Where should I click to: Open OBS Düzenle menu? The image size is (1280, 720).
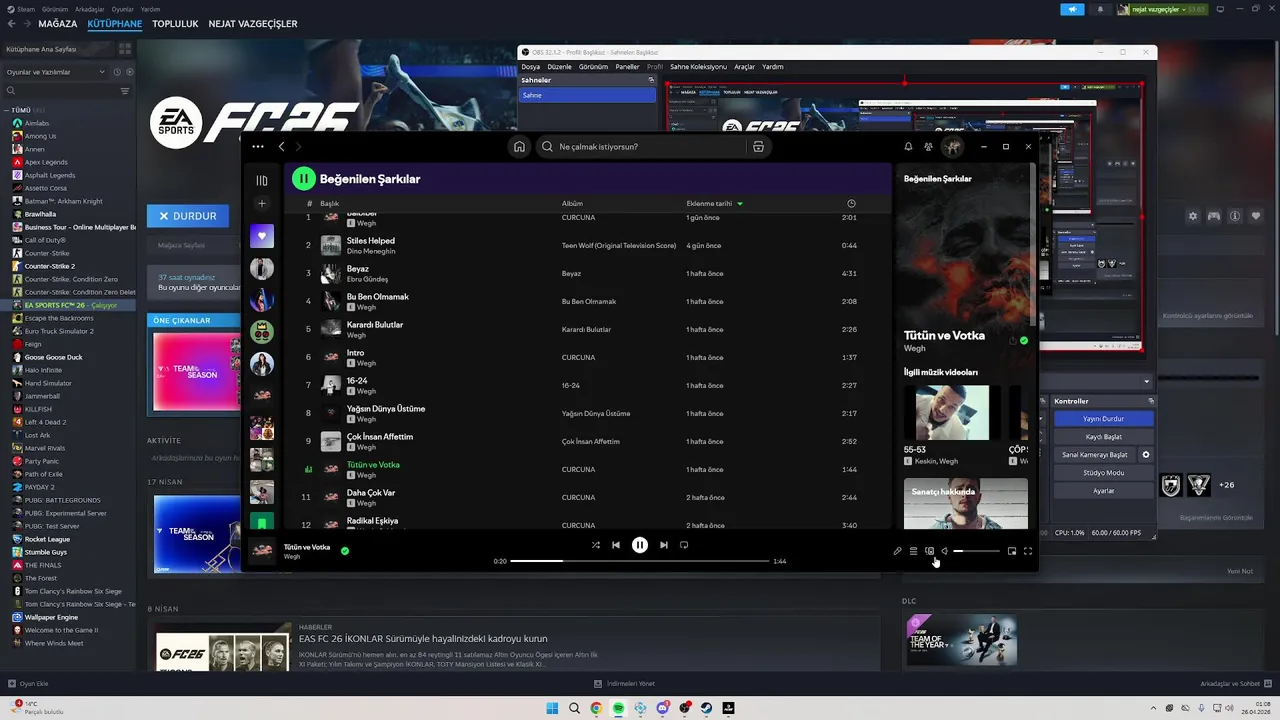pyautogui.click(x=559, y=66)
